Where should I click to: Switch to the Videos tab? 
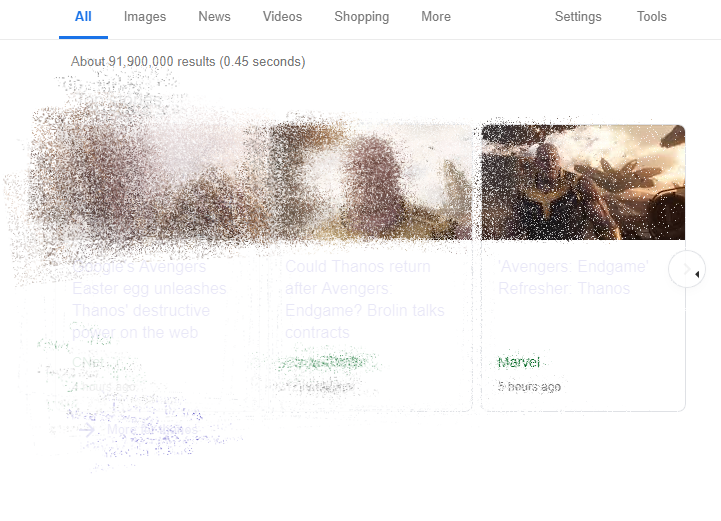pos(282,17)
